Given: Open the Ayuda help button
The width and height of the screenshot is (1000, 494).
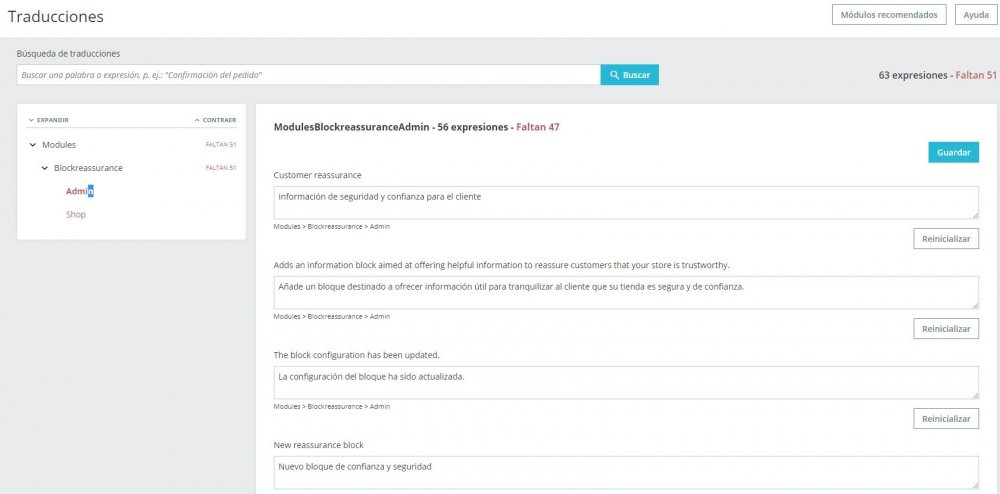Looking at the screenshot, I should (976, 15).
